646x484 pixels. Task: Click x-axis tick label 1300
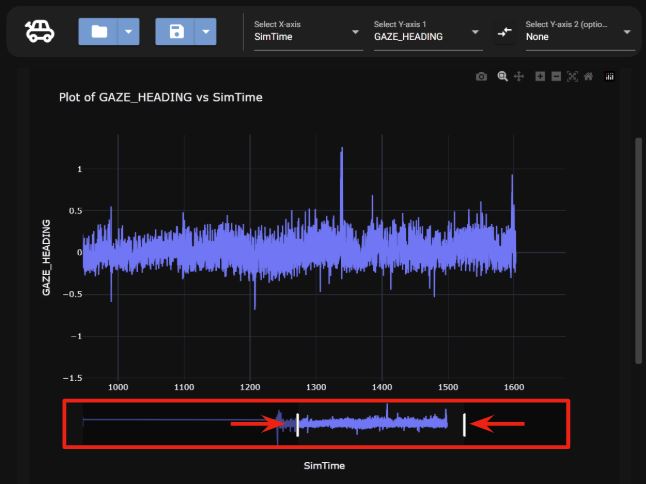click(316, 387)
